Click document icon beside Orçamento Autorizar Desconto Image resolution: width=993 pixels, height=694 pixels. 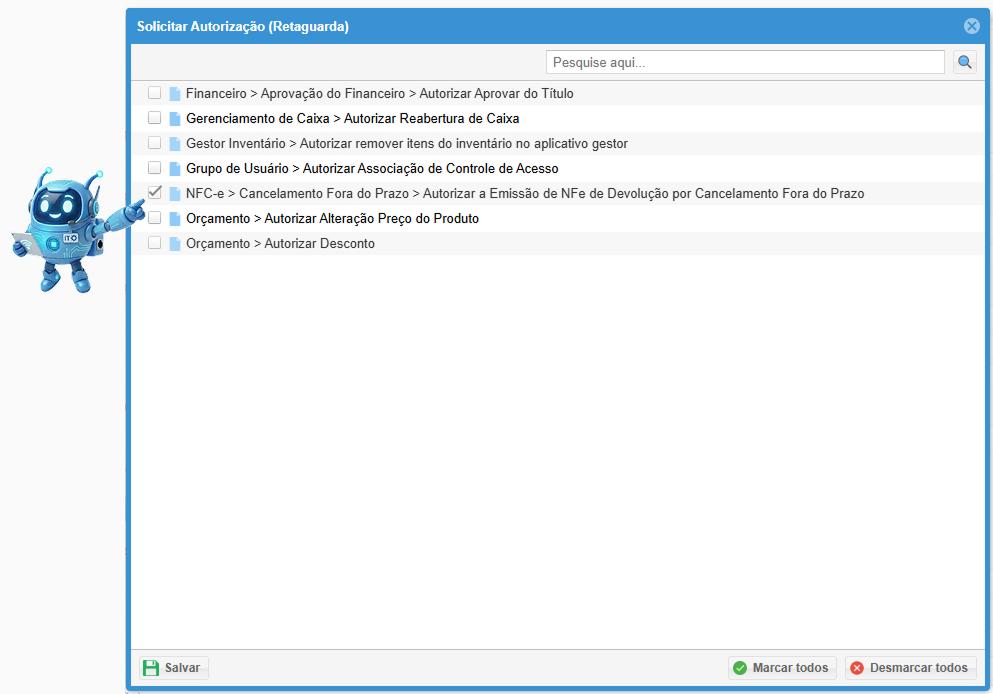(x=175, y=244)
